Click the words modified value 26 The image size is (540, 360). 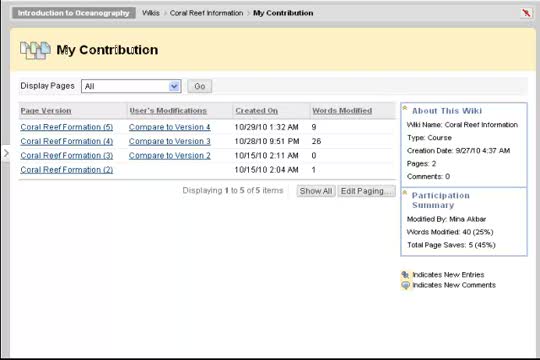(316, 141)
